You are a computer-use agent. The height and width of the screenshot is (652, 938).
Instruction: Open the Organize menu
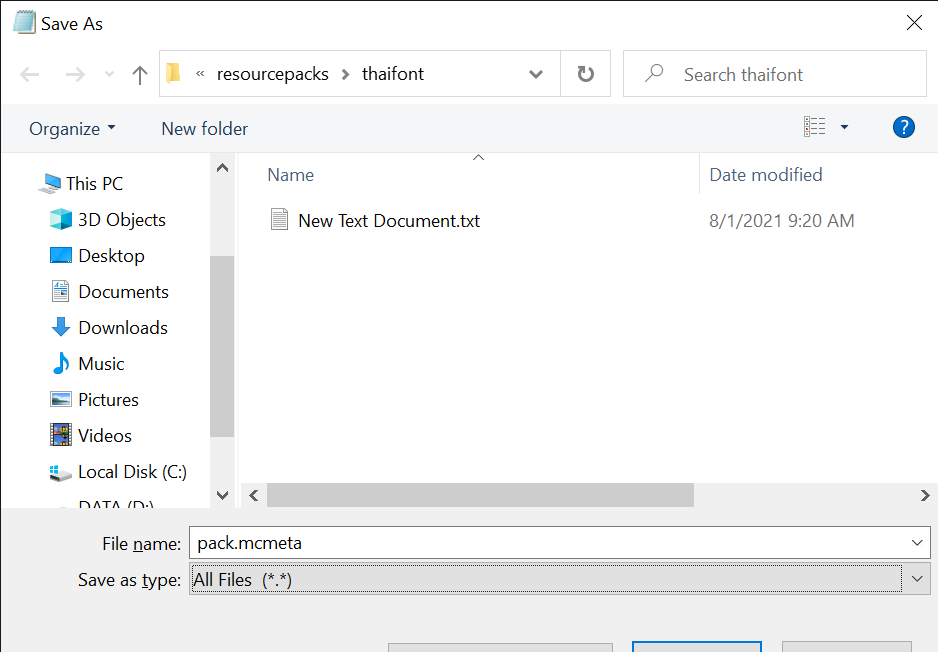72,129
